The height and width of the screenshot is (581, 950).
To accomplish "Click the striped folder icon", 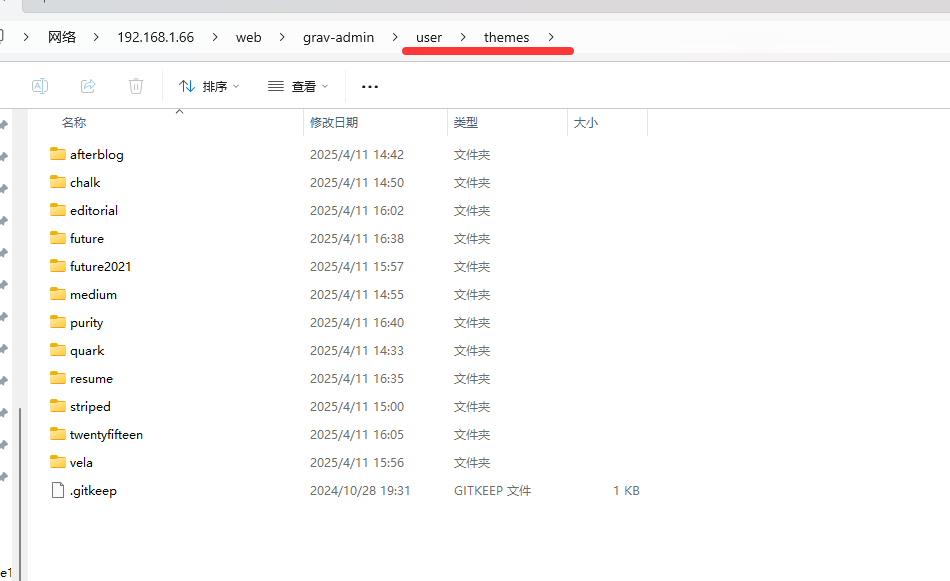I will point(58,406).
